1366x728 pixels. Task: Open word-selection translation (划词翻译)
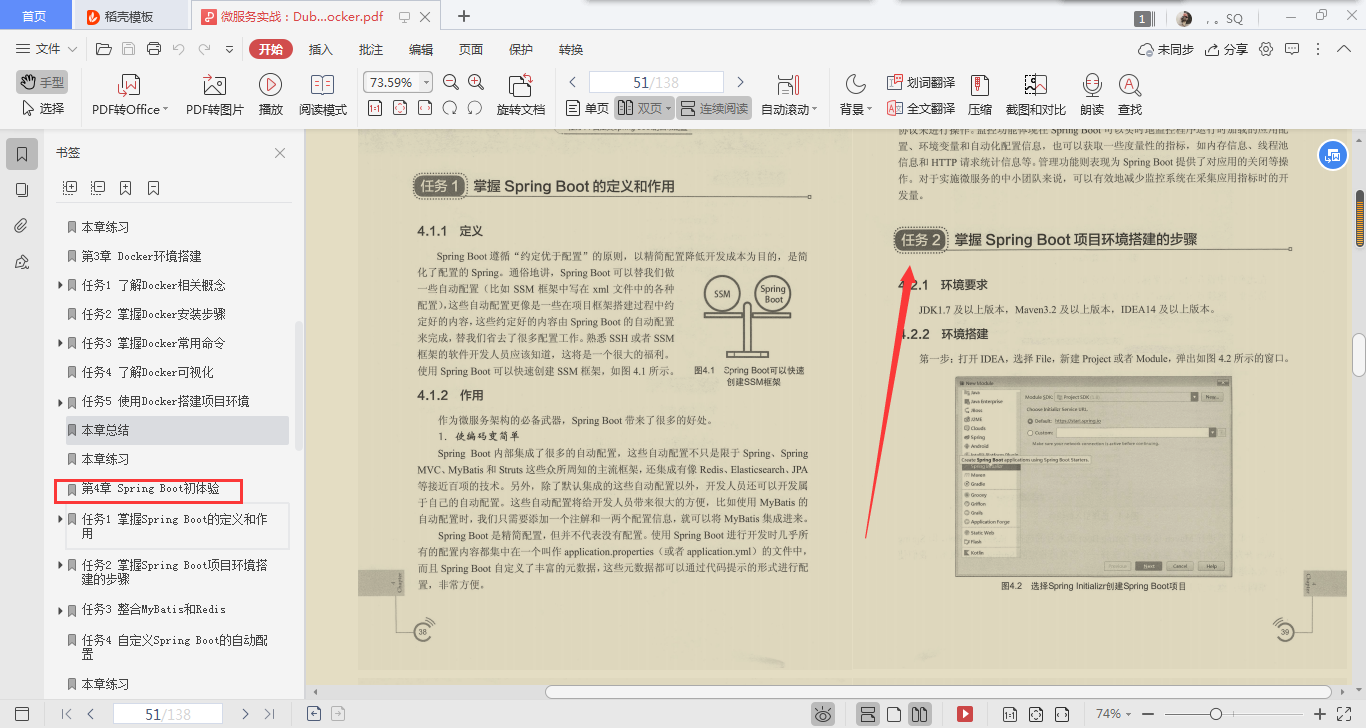(x=920, y=83)
